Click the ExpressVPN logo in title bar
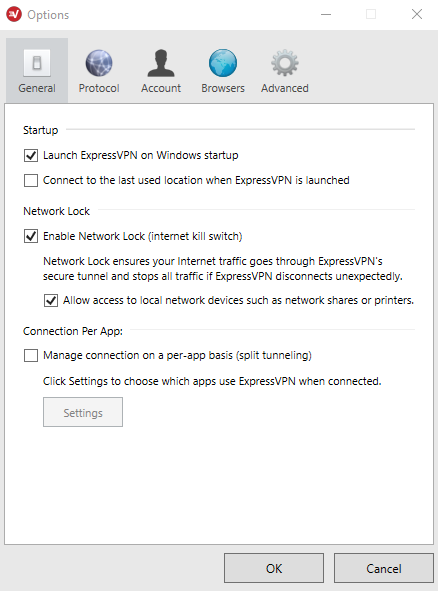Screen dimensions: 438x591 coord(14,14)
